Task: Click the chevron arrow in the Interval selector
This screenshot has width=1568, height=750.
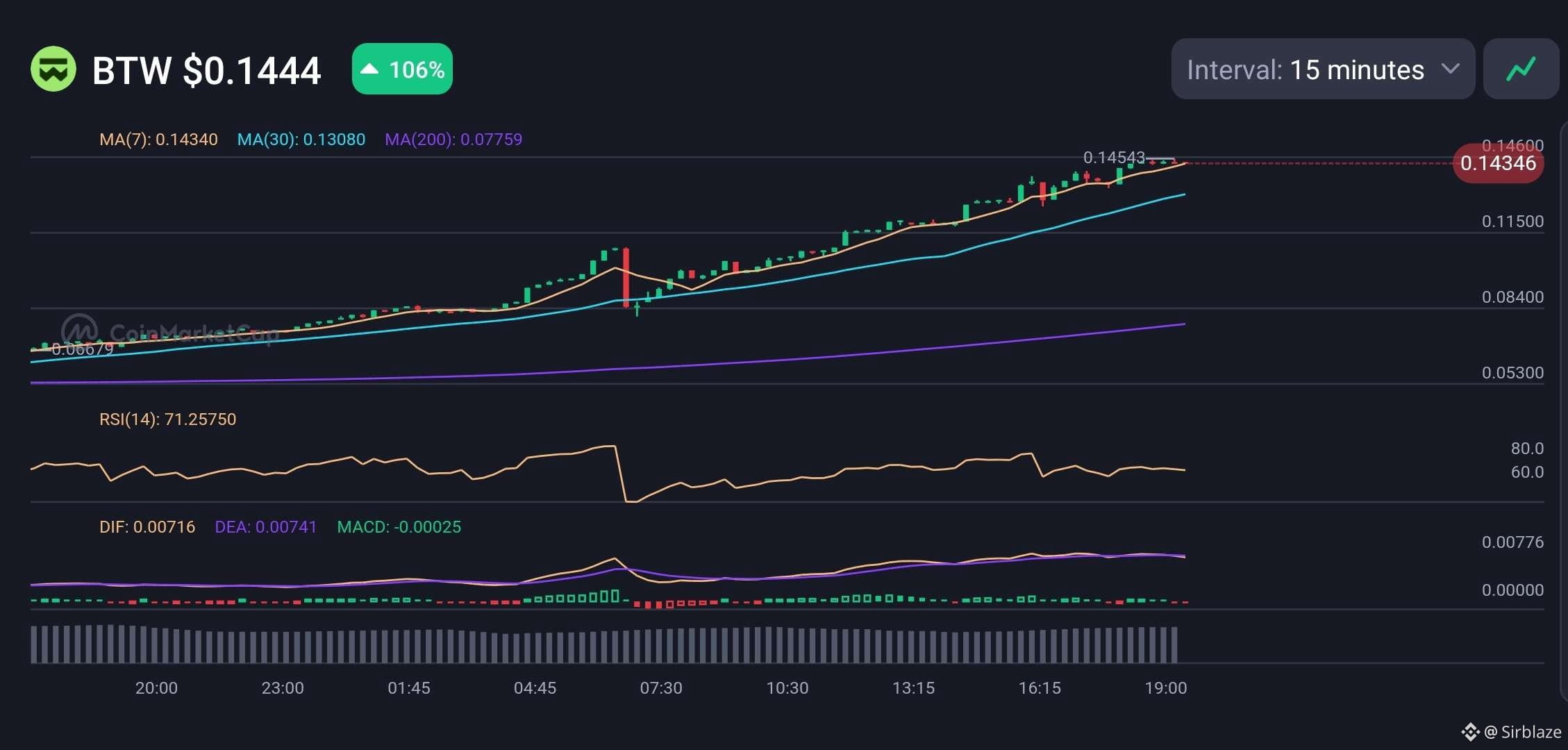Action: (1450, 69)
